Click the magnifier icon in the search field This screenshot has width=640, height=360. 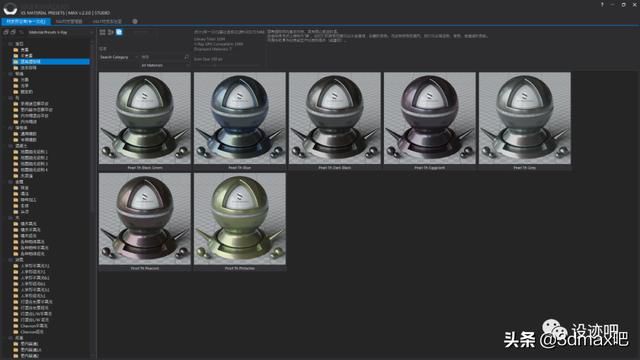(187, 57)
